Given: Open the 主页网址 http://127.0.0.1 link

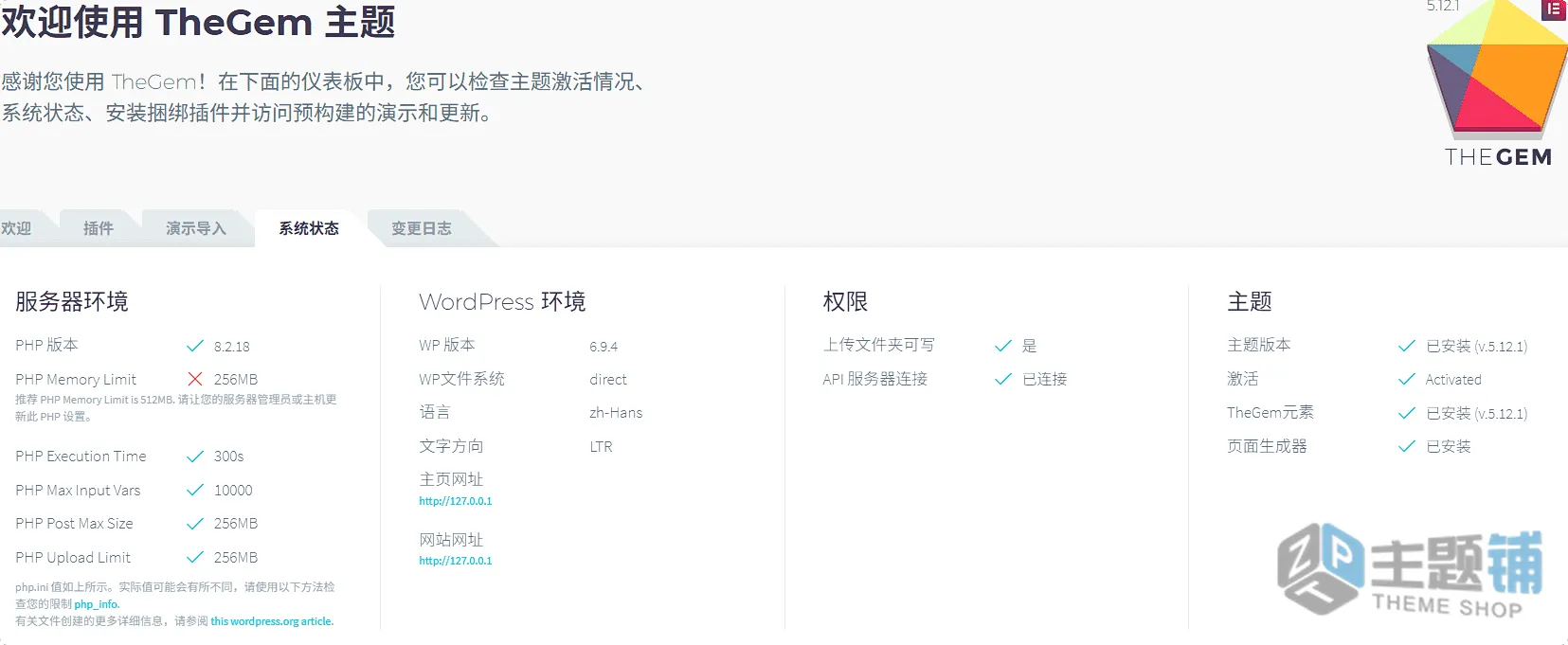Looking at the screenshot, I should coord(456,501).
